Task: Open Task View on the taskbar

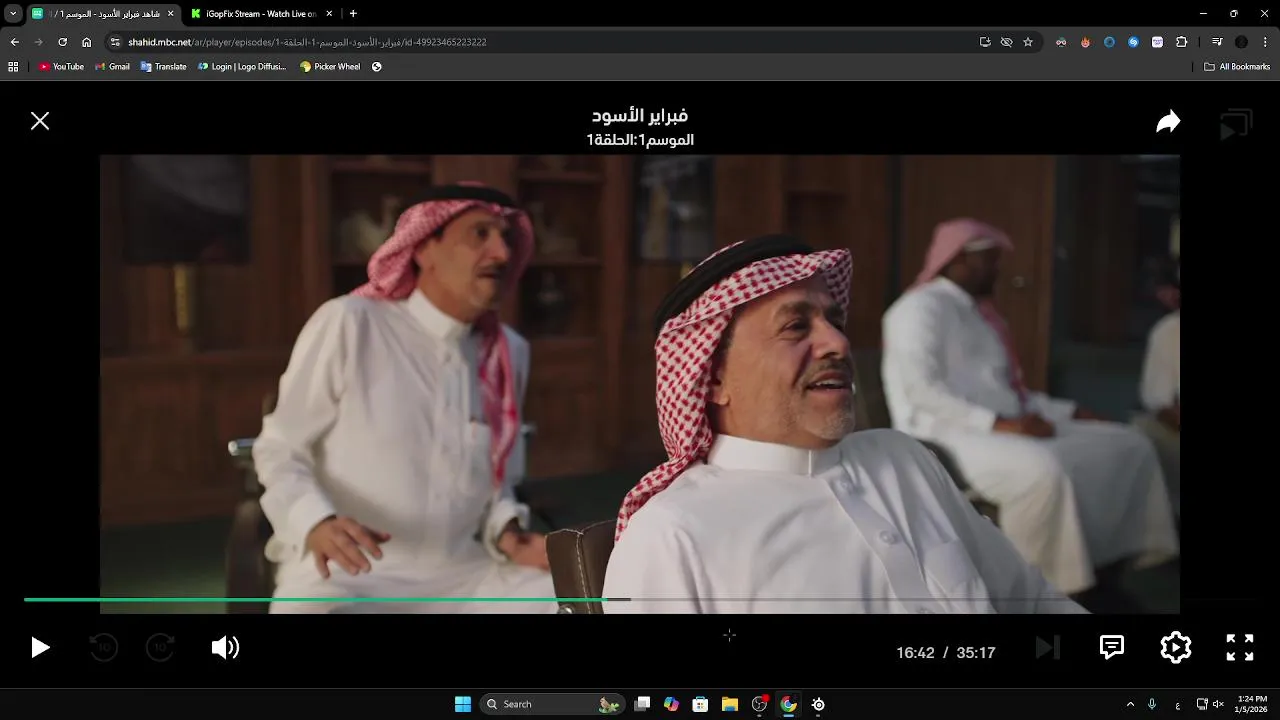Action: click(643, 704)
